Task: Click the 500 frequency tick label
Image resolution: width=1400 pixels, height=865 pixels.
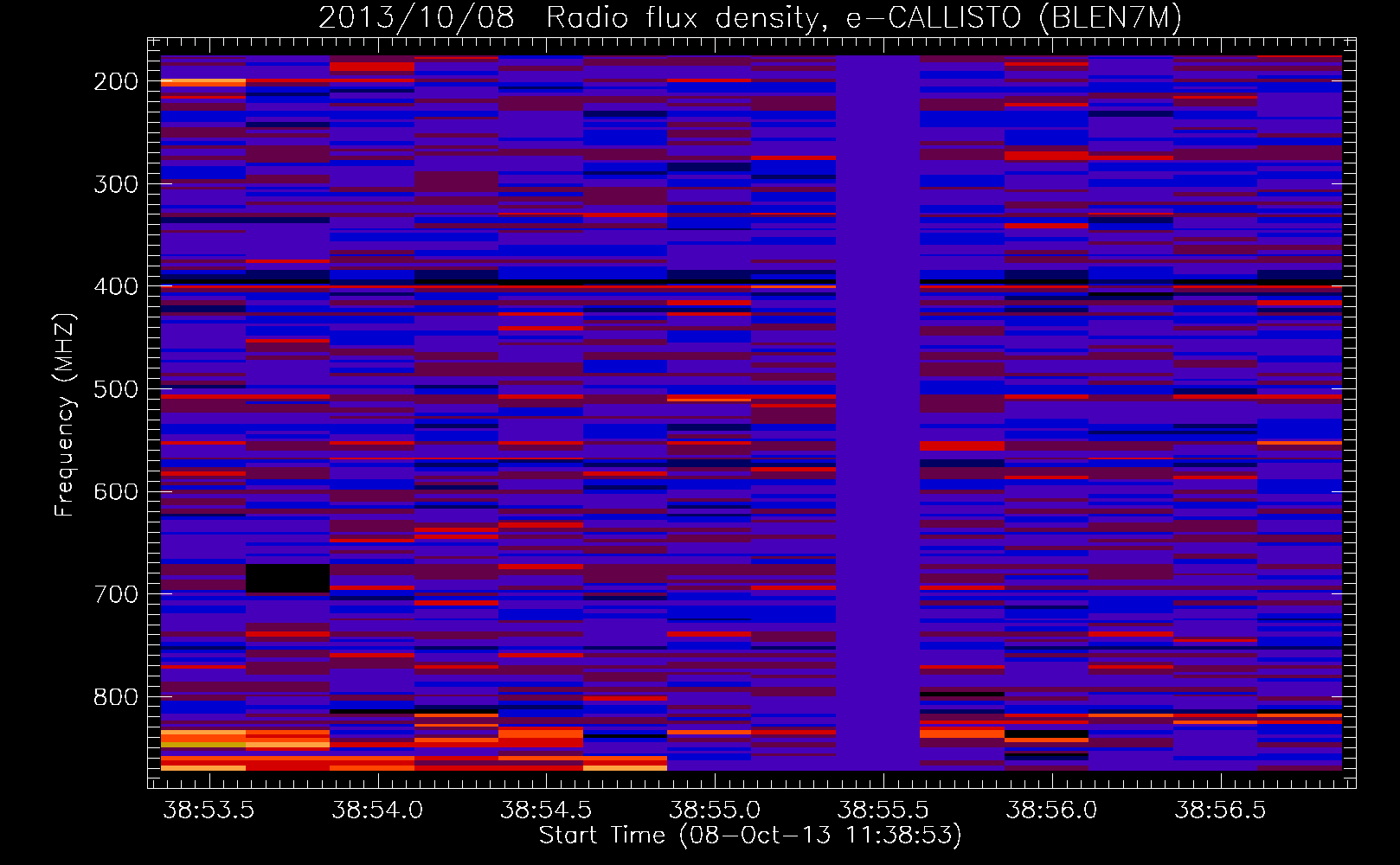Action: (x=116, y=389)
